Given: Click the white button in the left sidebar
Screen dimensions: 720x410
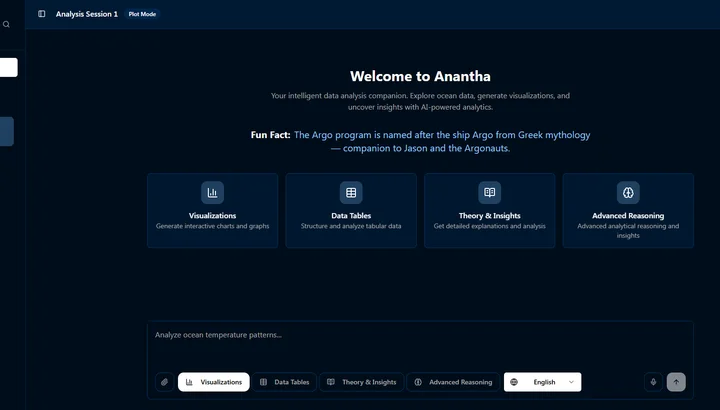Looking at the screenshot, I should [9, 67].
